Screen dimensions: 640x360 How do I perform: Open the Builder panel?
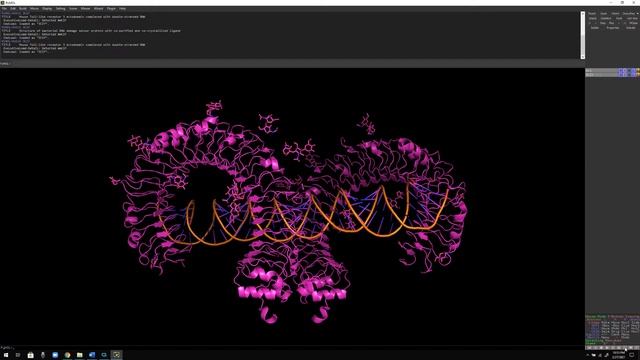tap(595, 28)
